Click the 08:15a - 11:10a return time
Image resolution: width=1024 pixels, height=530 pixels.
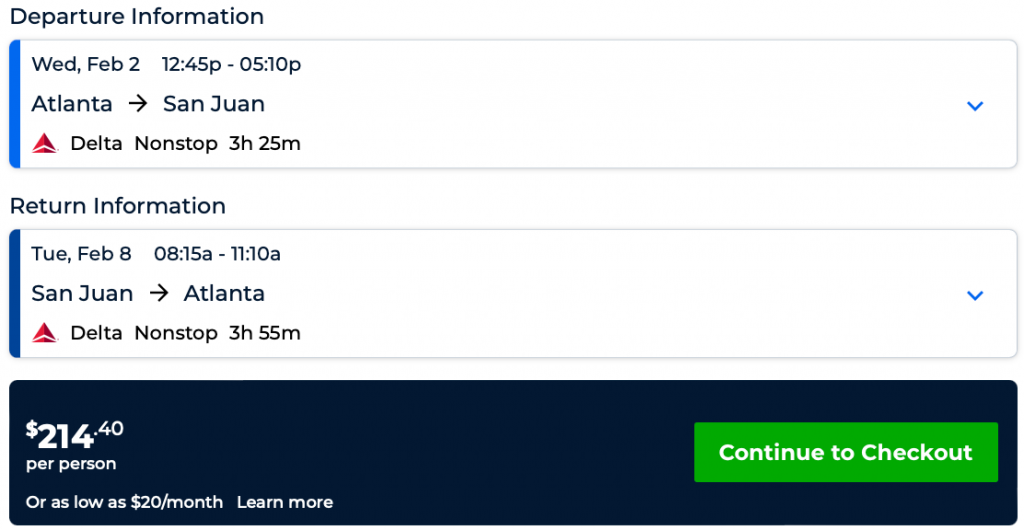tap(217, 254)
